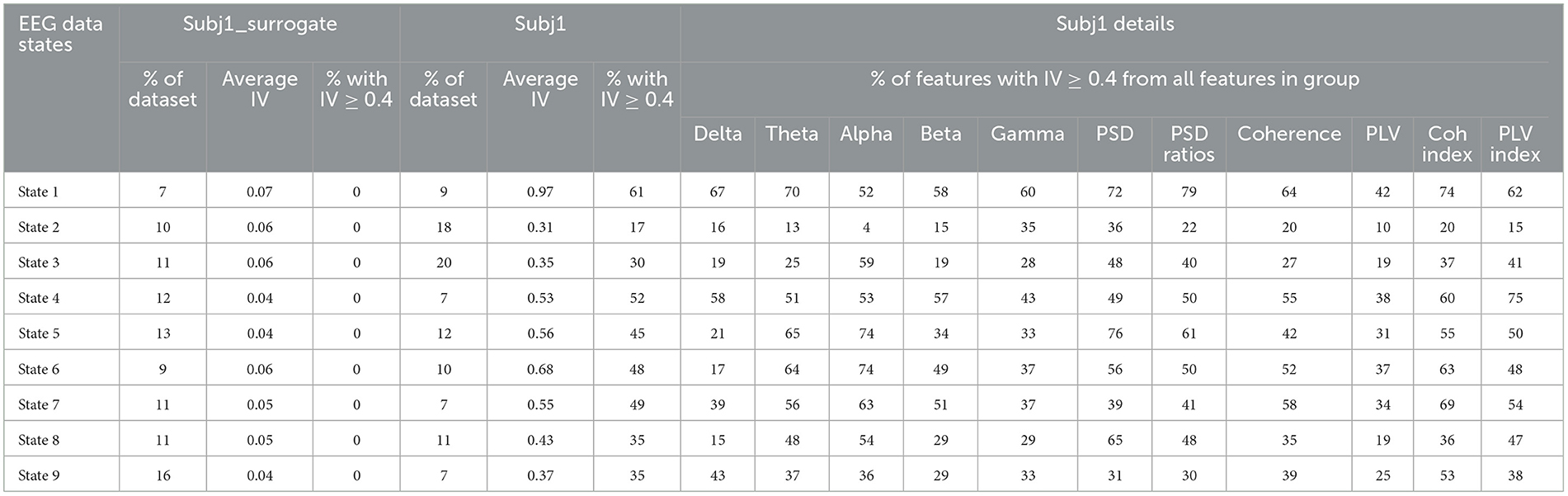Click State 9 surrogate dataset value 16
This screenshot has height=496, width=1568.
click(162, 475)
